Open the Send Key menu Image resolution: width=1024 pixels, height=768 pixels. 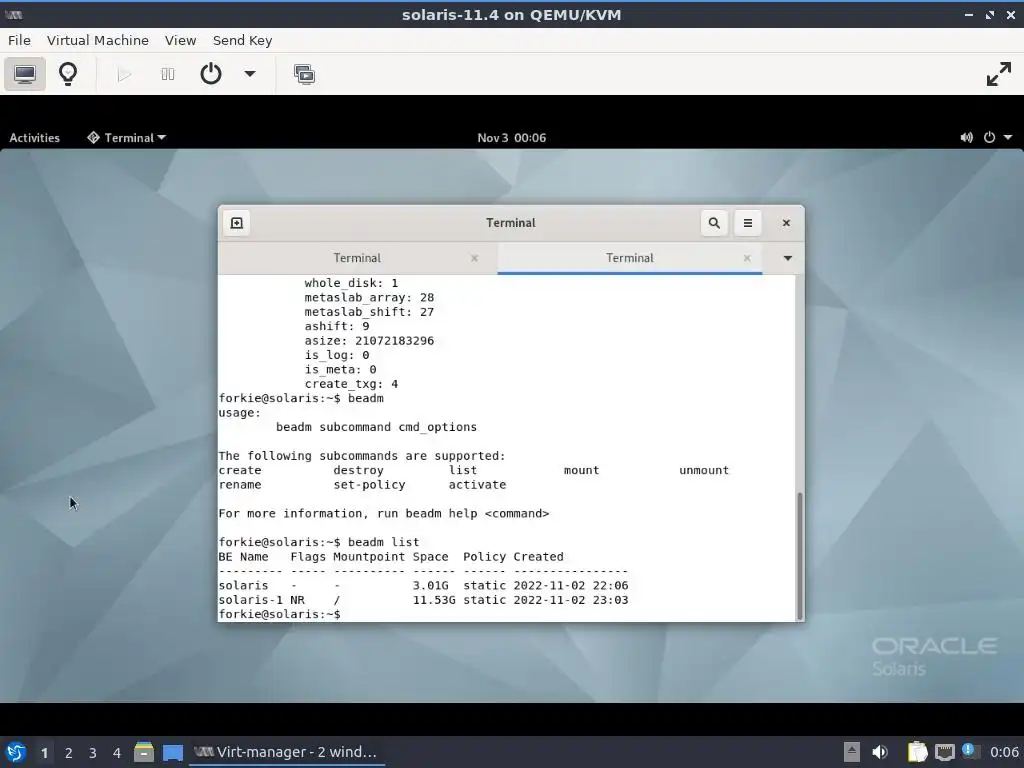(x=242, y=40)
